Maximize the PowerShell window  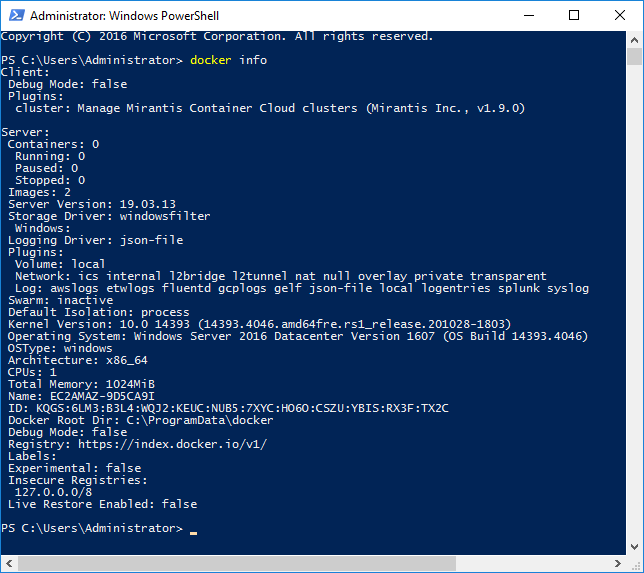(x=574, y=15)
